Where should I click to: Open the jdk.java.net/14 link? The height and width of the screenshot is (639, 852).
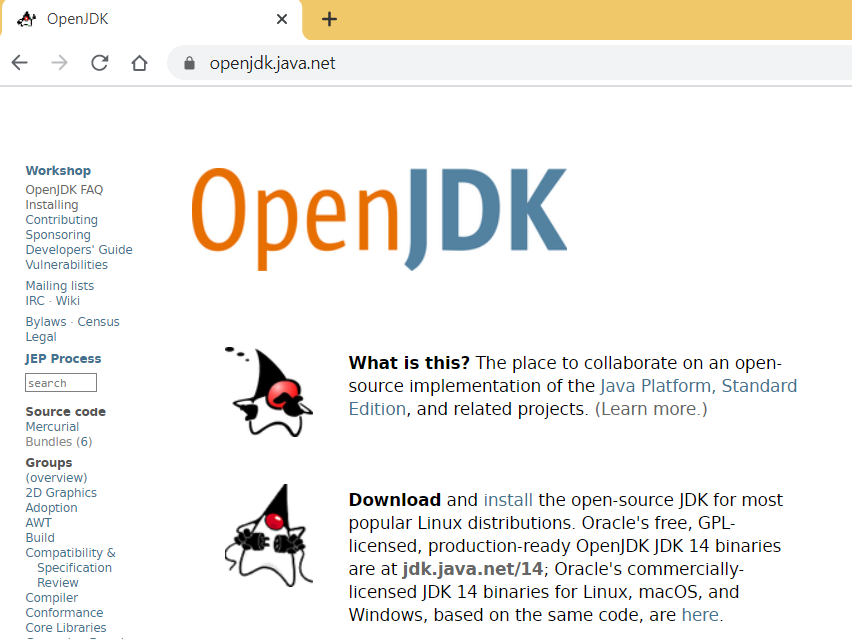(473, 568)
